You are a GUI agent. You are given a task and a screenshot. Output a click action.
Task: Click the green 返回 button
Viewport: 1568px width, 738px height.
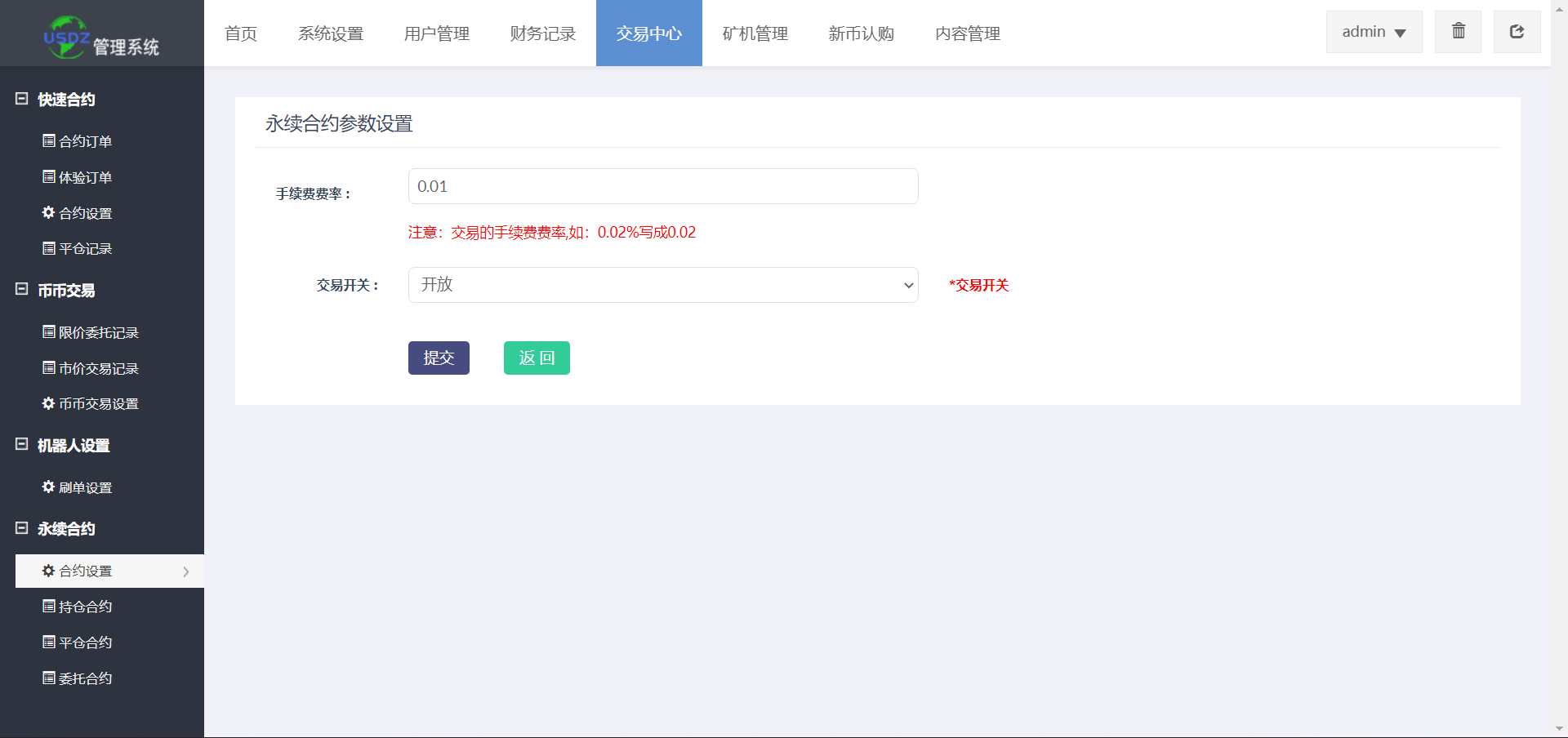coord(537,358)
